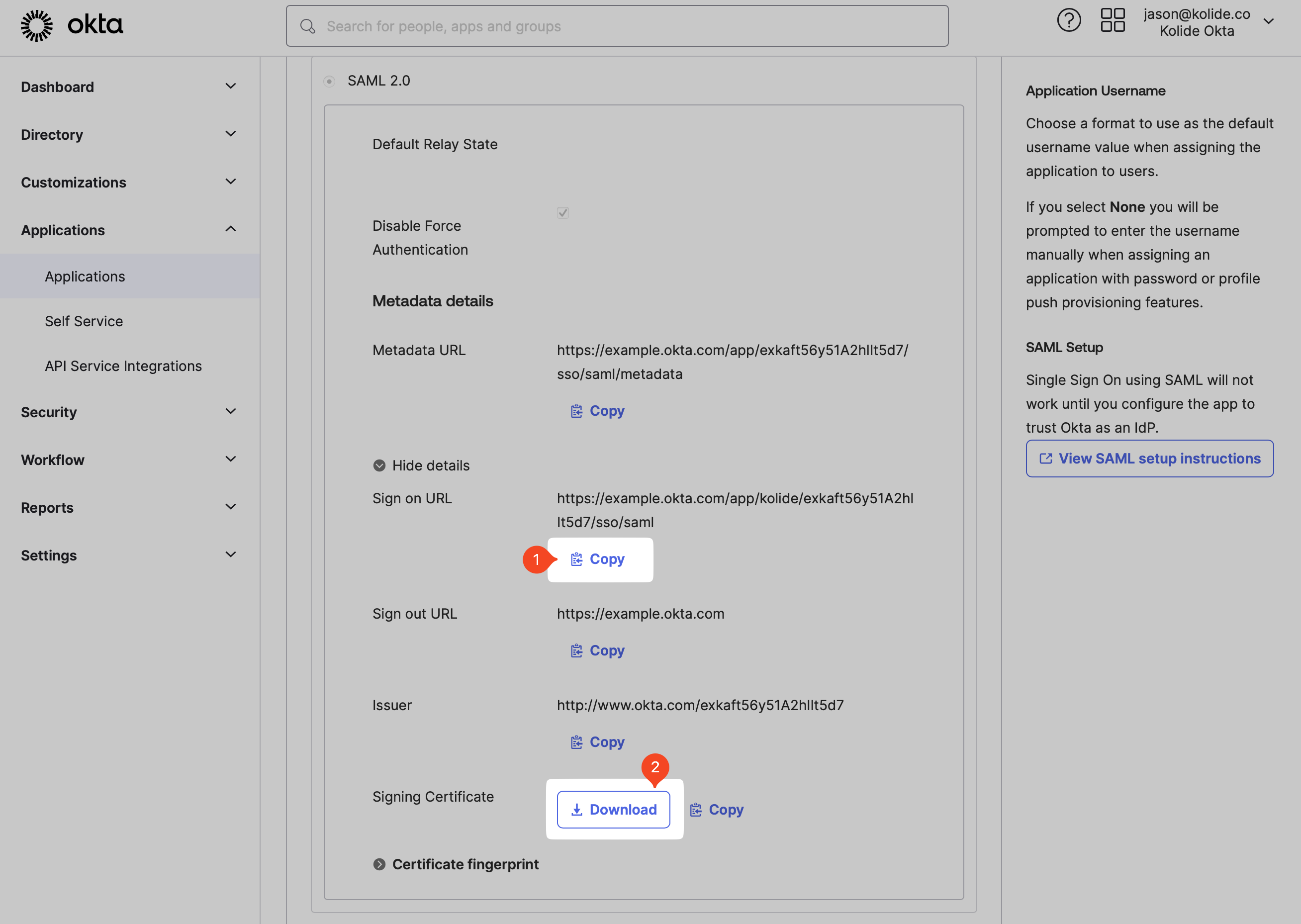Expand the Settings menu chevron
Image resolution: width=1301 pixels, height=924 pixels.
tap(230, 554)
